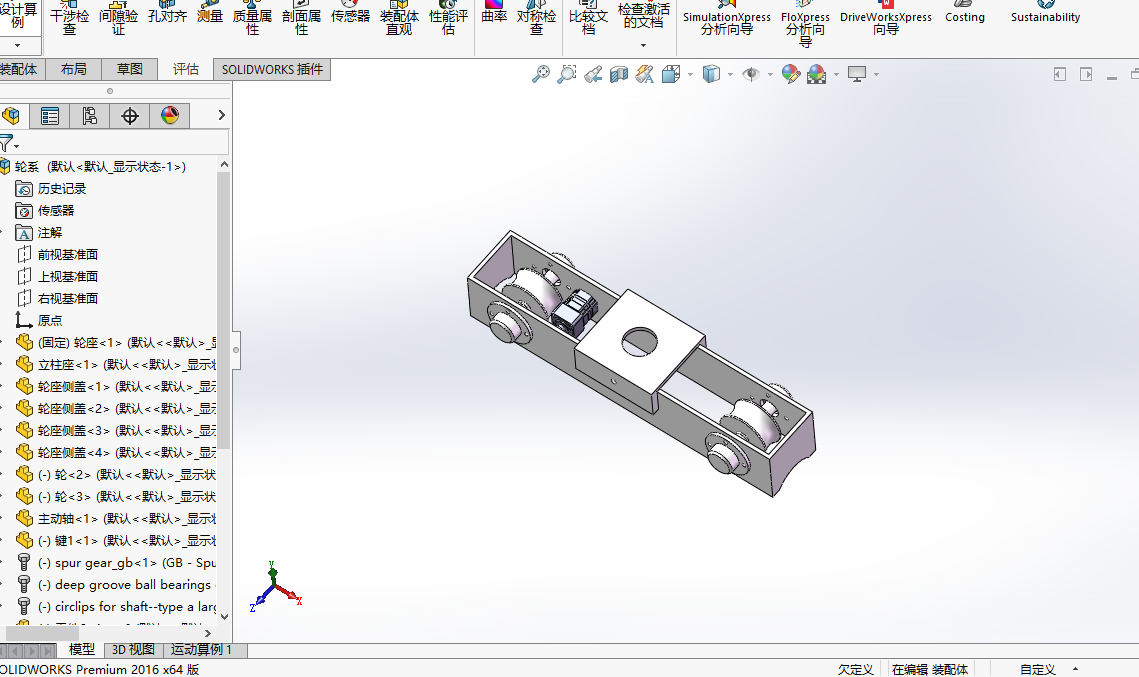Open the feature tree filter dropdown
Viewport: 1139px width, 677px height.
coord(10,144)
